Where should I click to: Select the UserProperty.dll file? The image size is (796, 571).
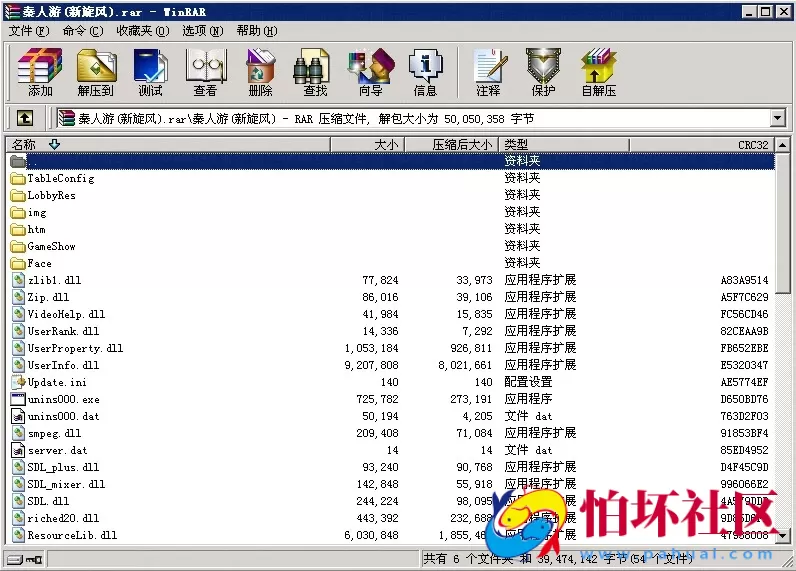[x=68, y=348]
